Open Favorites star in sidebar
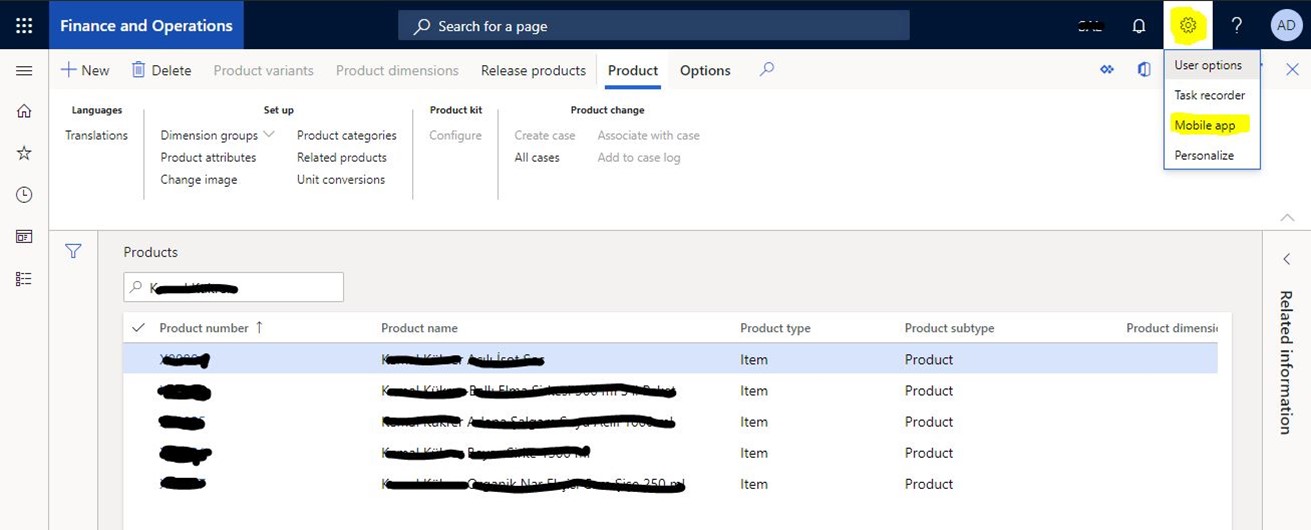Screen dimensions: 1311x530 (x=24, y=153)
